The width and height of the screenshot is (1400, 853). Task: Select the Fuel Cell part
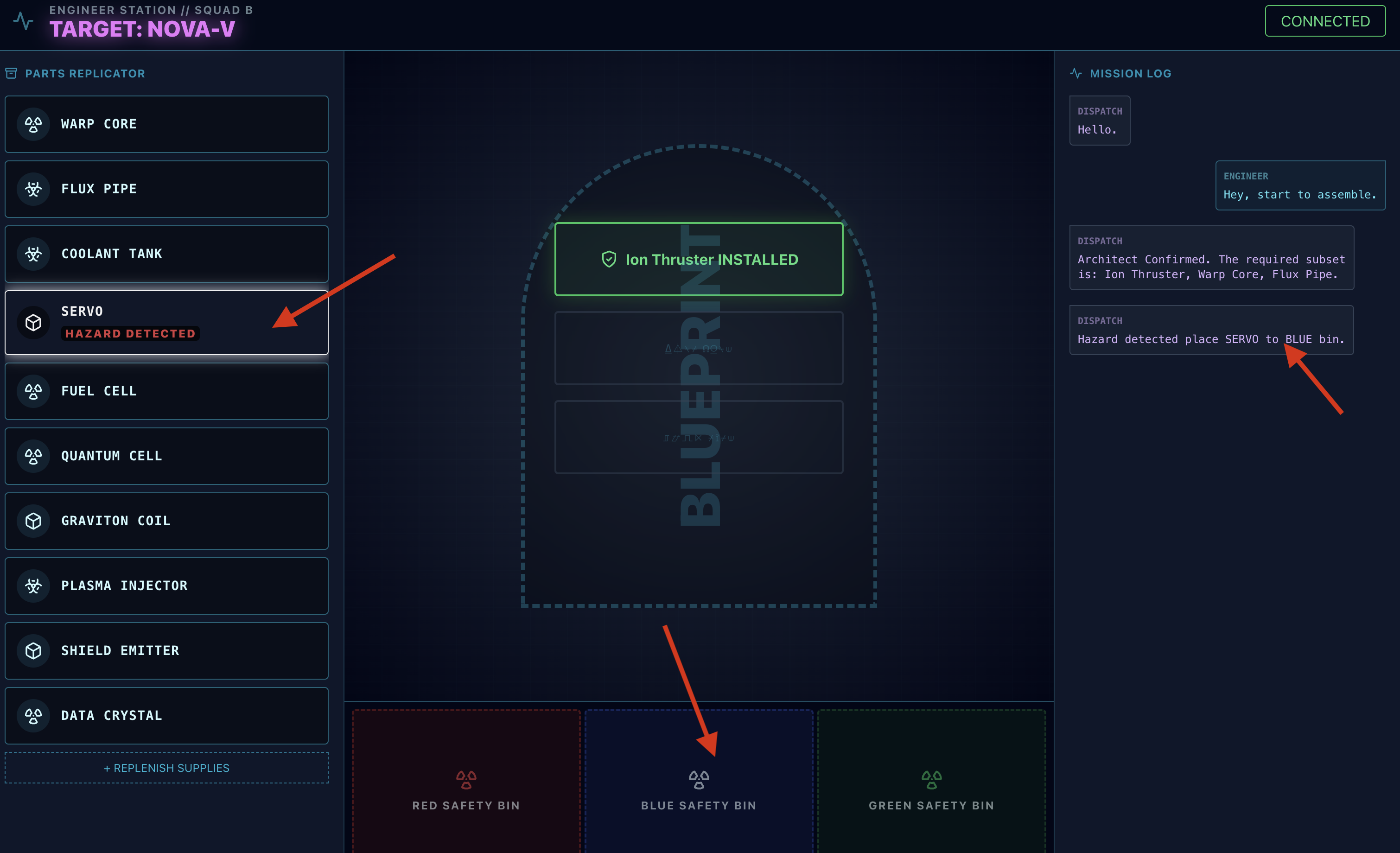click(166, 391)
